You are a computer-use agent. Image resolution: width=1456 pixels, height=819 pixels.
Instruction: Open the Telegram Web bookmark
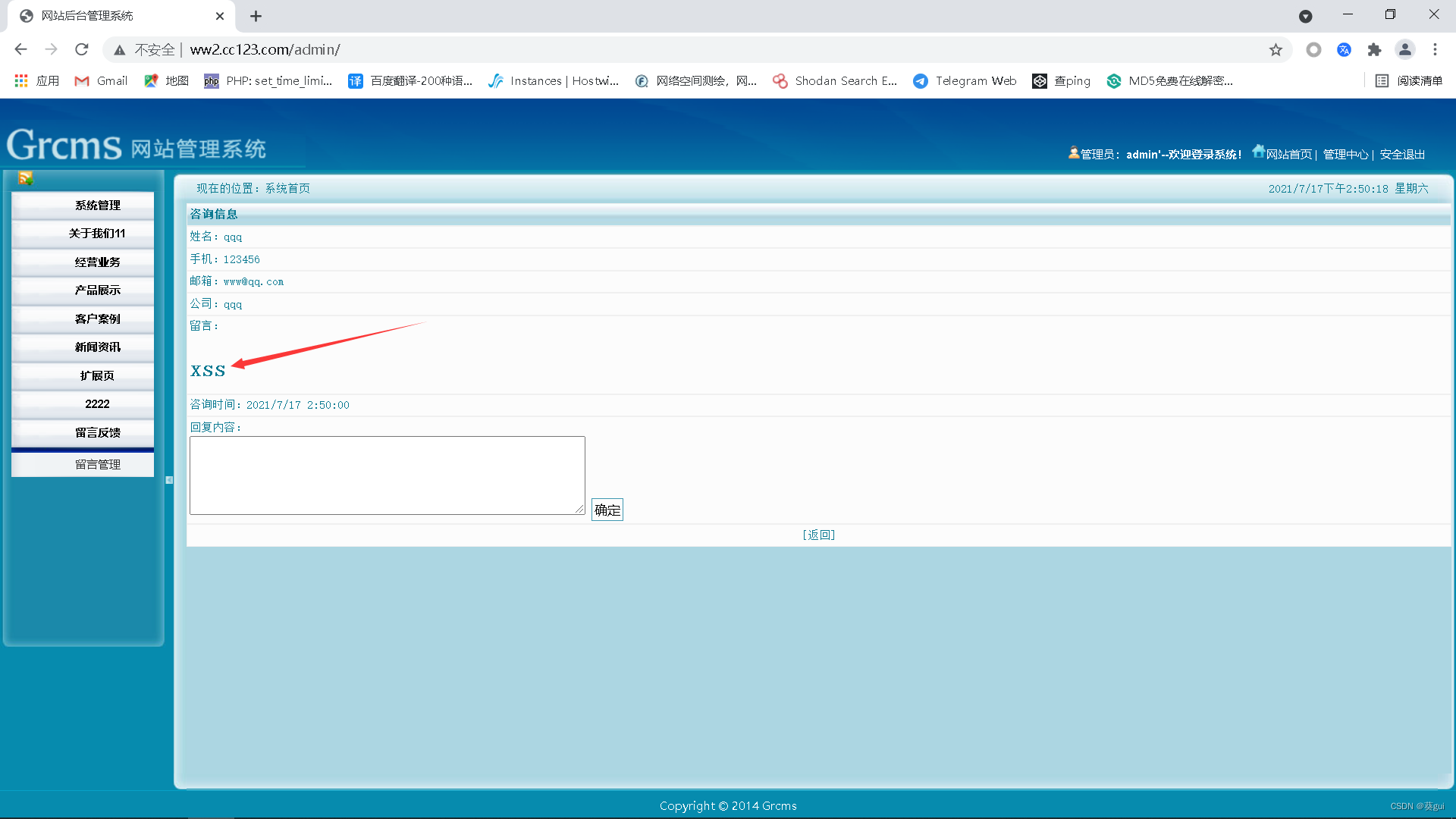pyautogui.click(x=965, y=80)
